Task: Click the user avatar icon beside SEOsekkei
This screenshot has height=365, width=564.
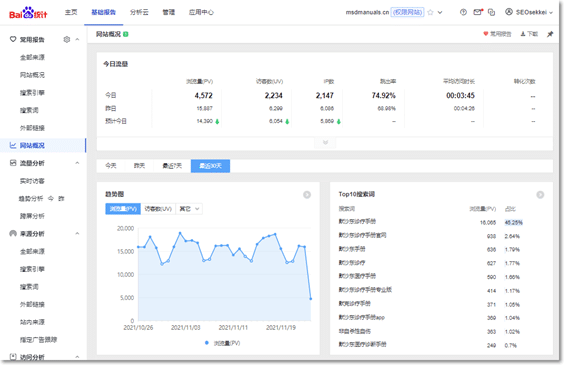Action: (509, 12)
